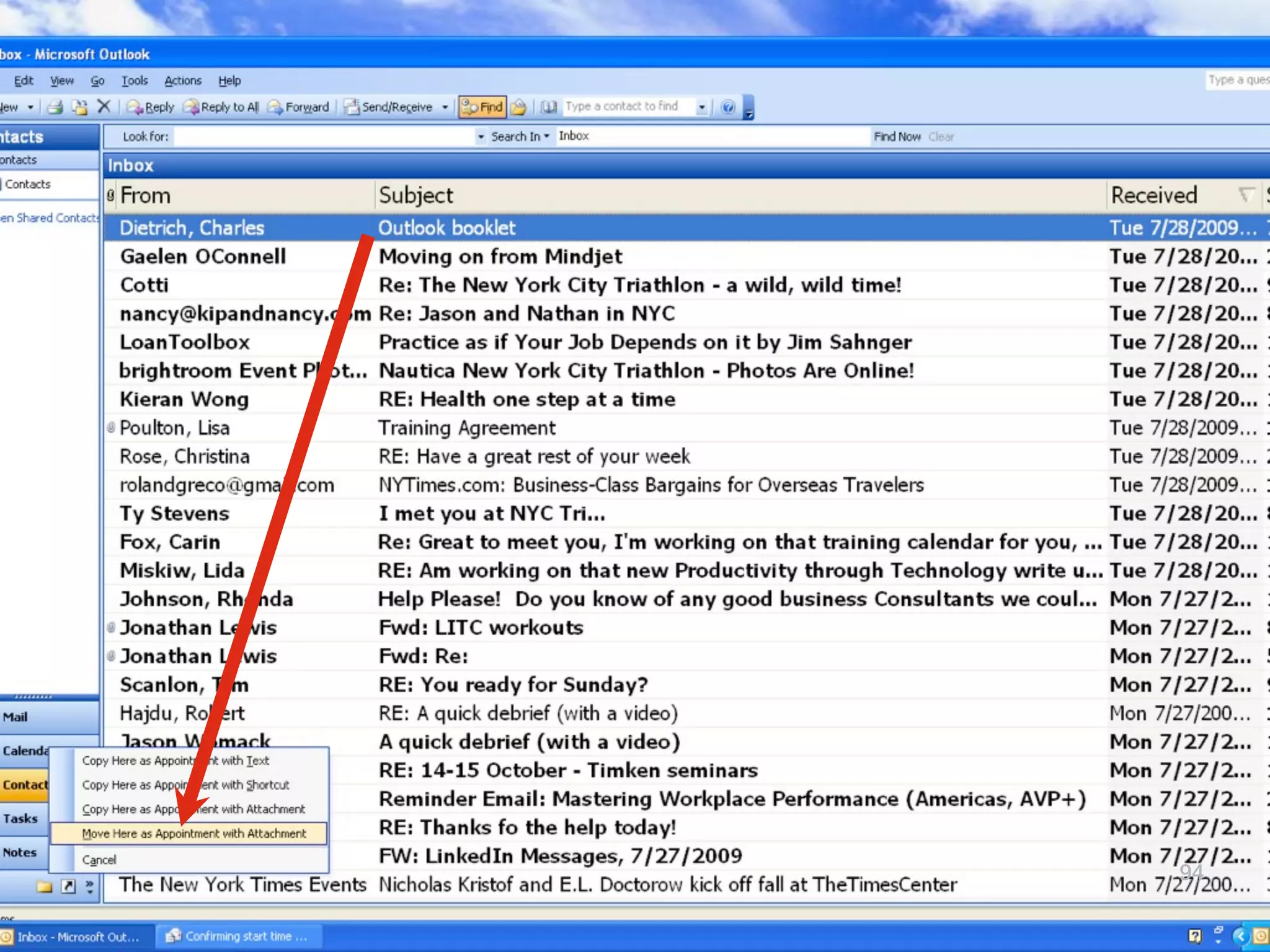1270x952 pixels.
Task: Toggle the Find bar button
Action: click(482, 107)
